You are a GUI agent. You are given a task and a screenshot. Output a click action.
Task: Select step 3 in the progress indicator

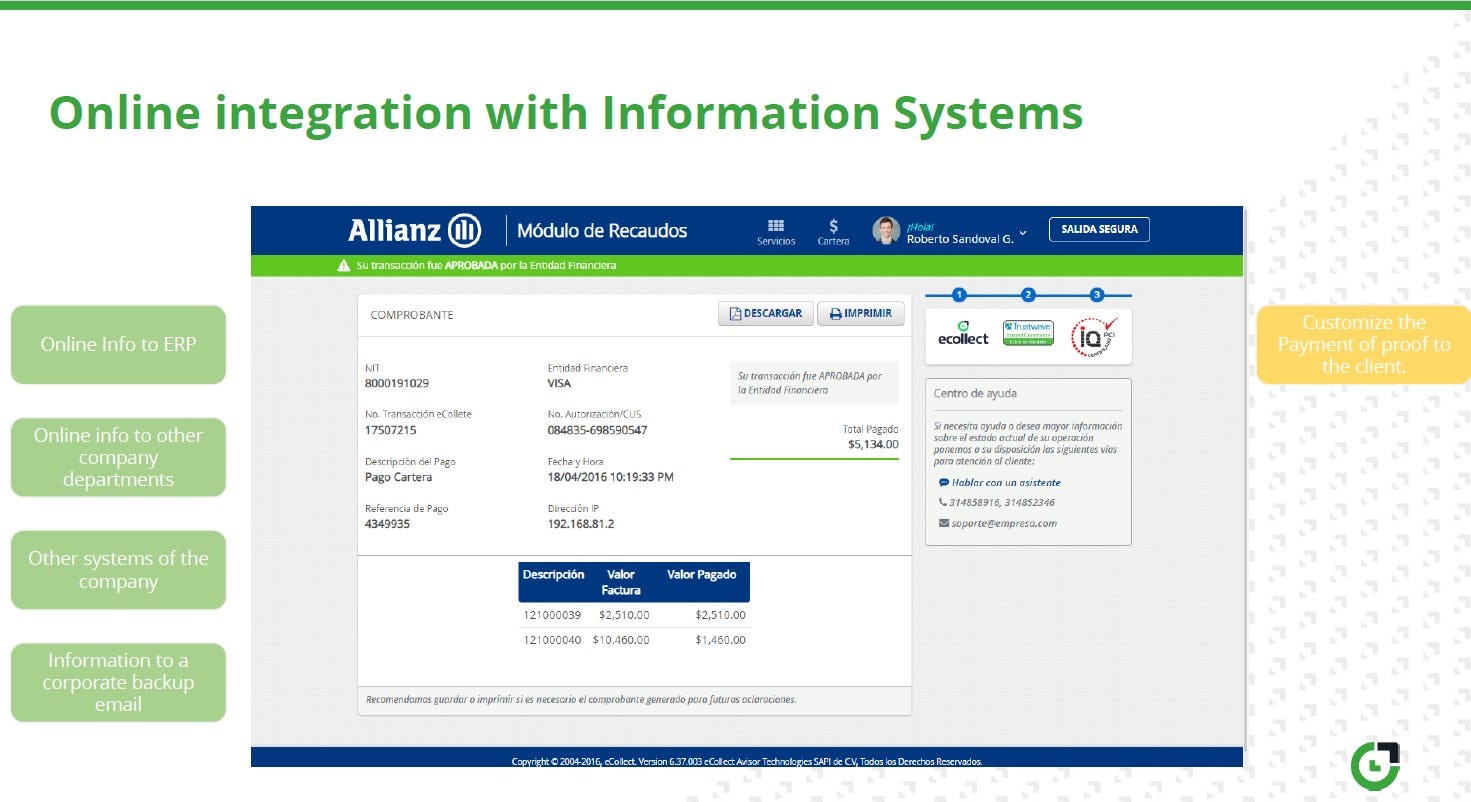(x=1097, y=294)
